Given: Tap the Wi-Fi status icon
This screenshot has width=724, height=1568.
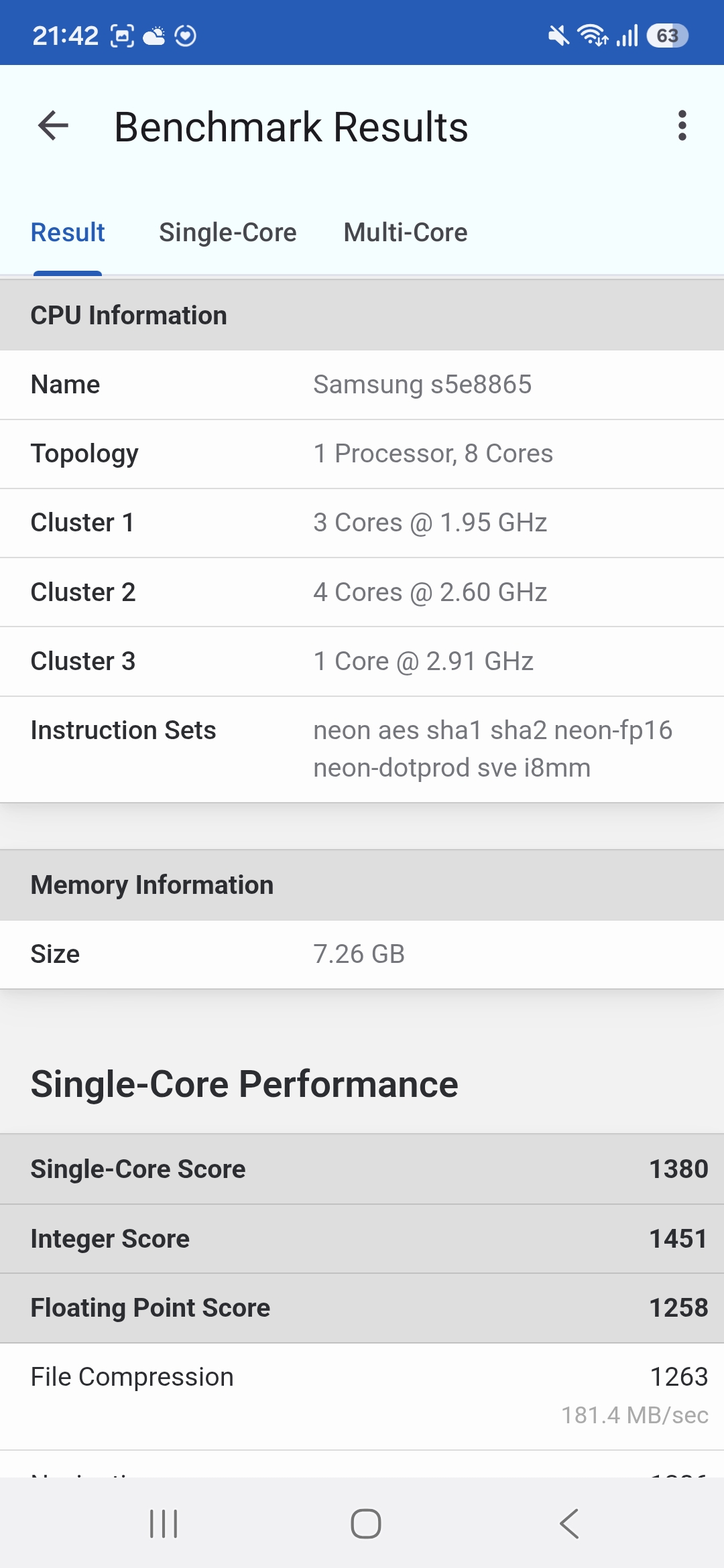Looking at the screenshot, I should pos(593,36).
